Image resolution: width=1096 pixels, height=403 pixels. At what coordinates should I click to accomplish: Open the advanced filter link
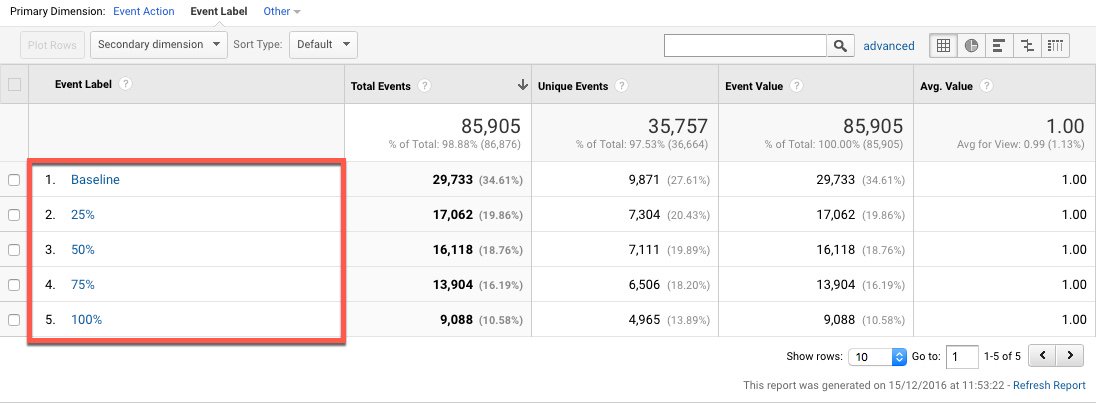[x=888, y=46]
